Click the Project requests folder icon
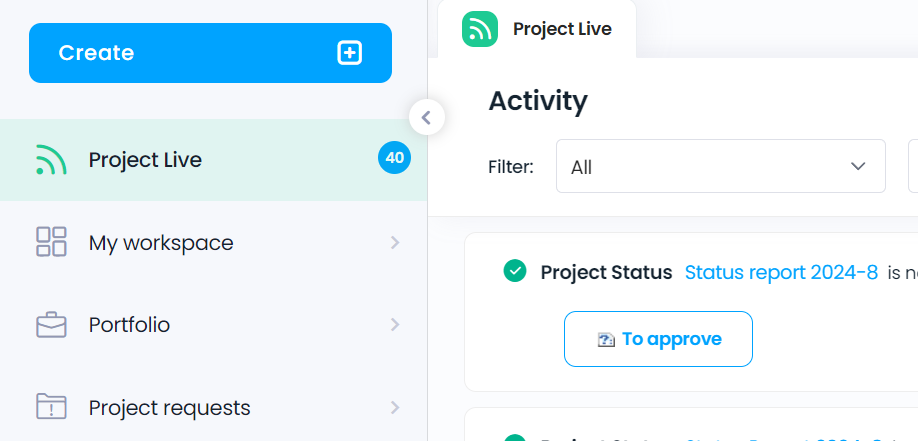 tap(51, 406)
